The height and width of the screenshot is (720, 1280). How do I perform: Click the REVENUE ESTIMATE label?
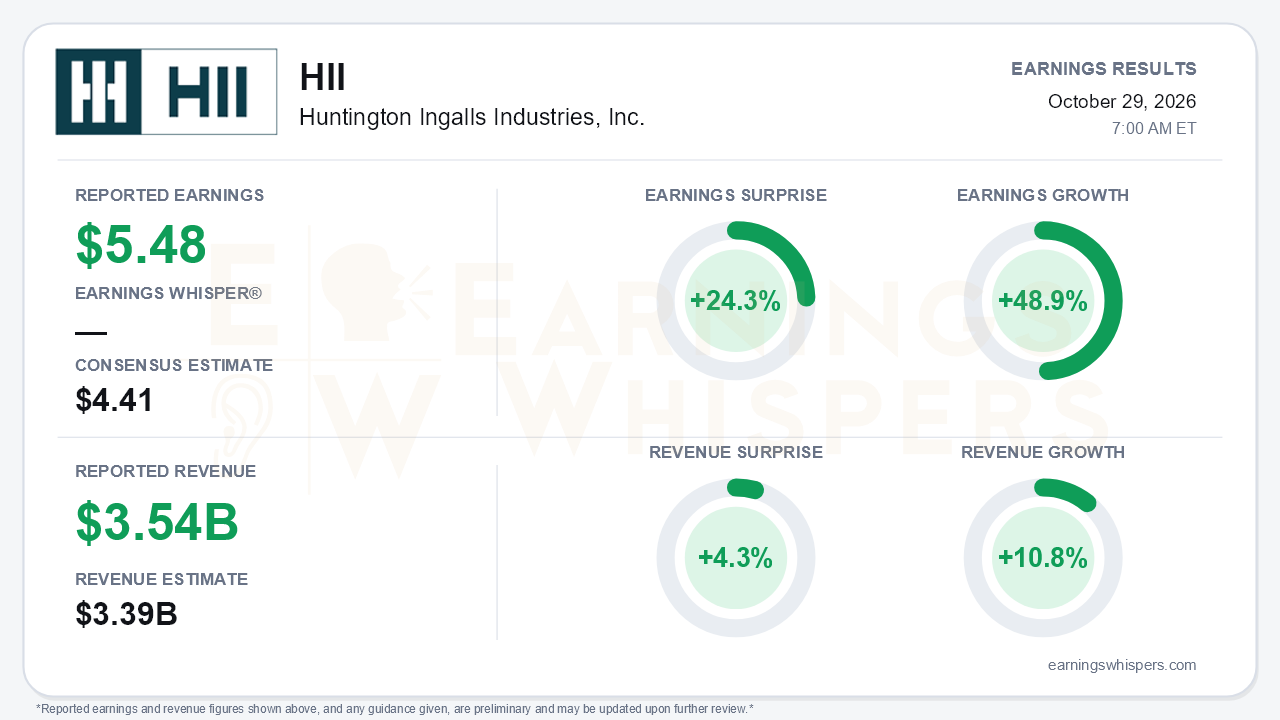tap(162, 579)
